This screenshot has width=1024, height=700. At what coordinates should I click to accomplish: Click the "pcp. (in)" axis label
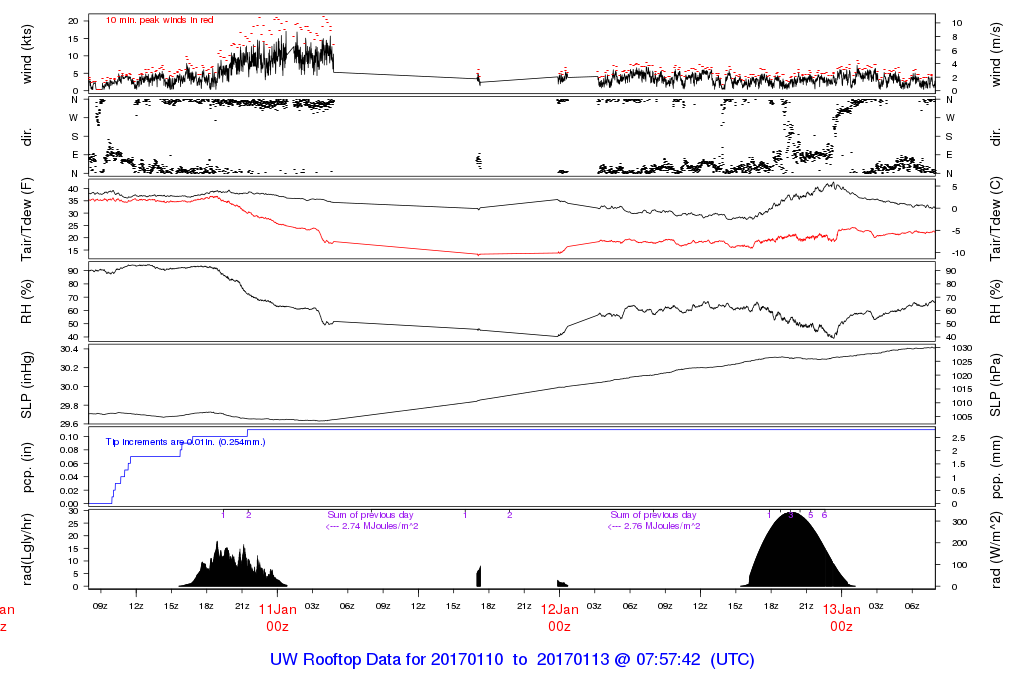[x=27, y=468]
